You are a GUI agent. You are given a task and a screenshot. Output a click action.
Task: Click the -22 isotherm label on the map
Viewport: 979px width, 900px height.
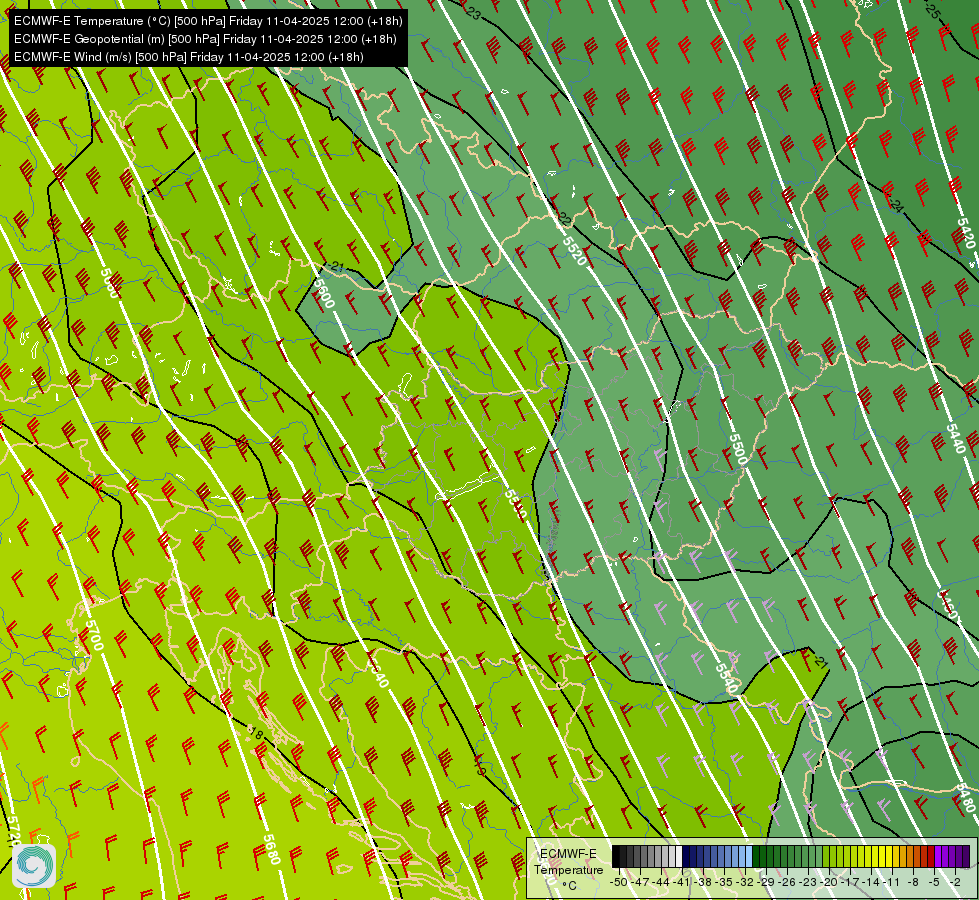pos(563,219)
